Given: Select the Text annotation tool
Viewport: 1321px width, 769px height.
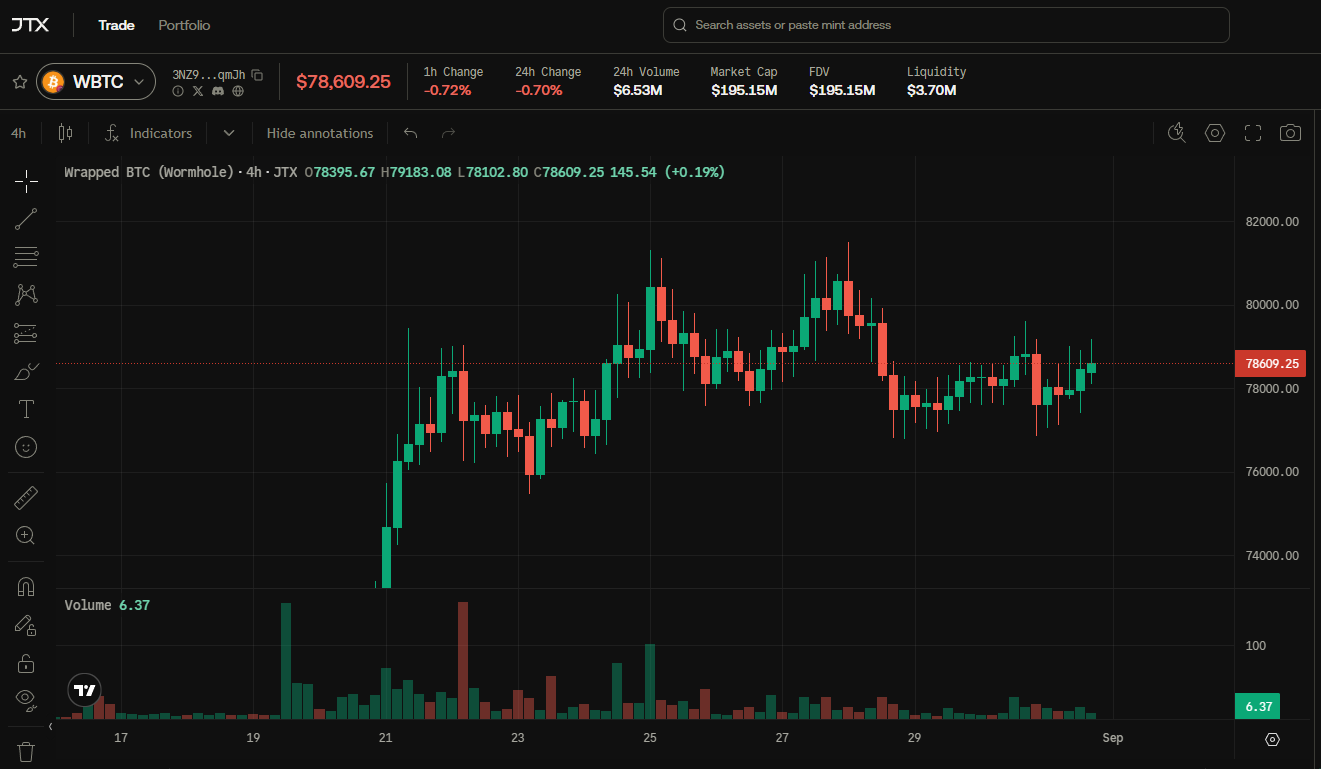Looking at the screenshot, I should [x=26, y=409].
